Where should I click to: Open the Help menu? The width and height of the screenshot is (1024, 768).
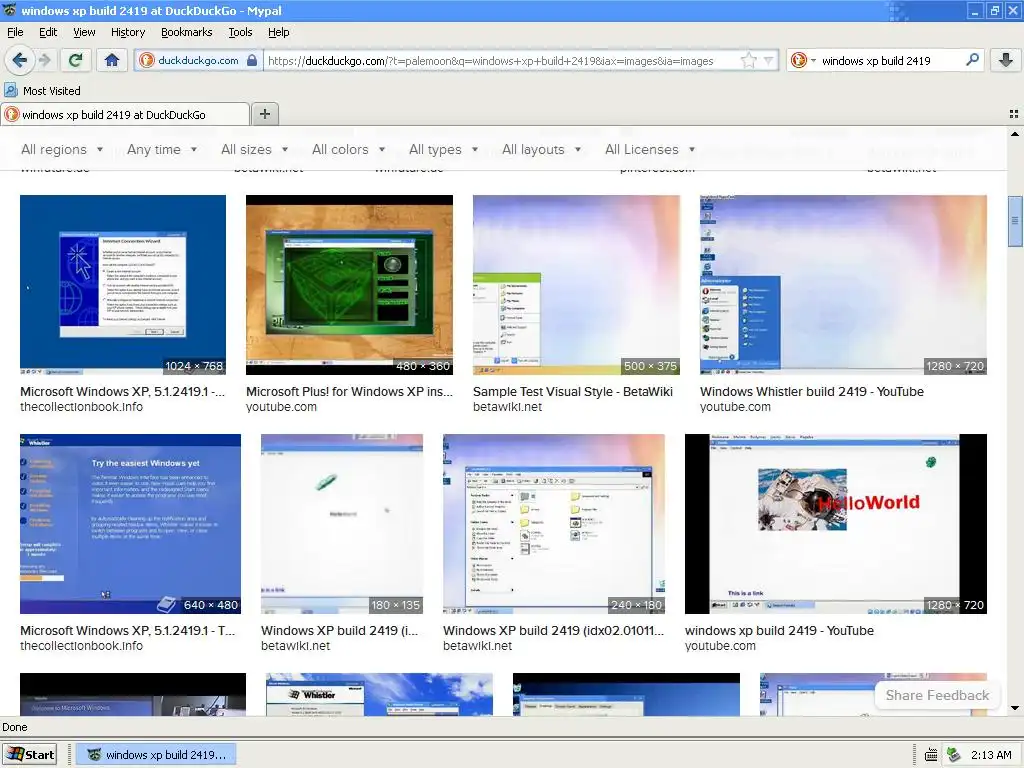point(278,32)
